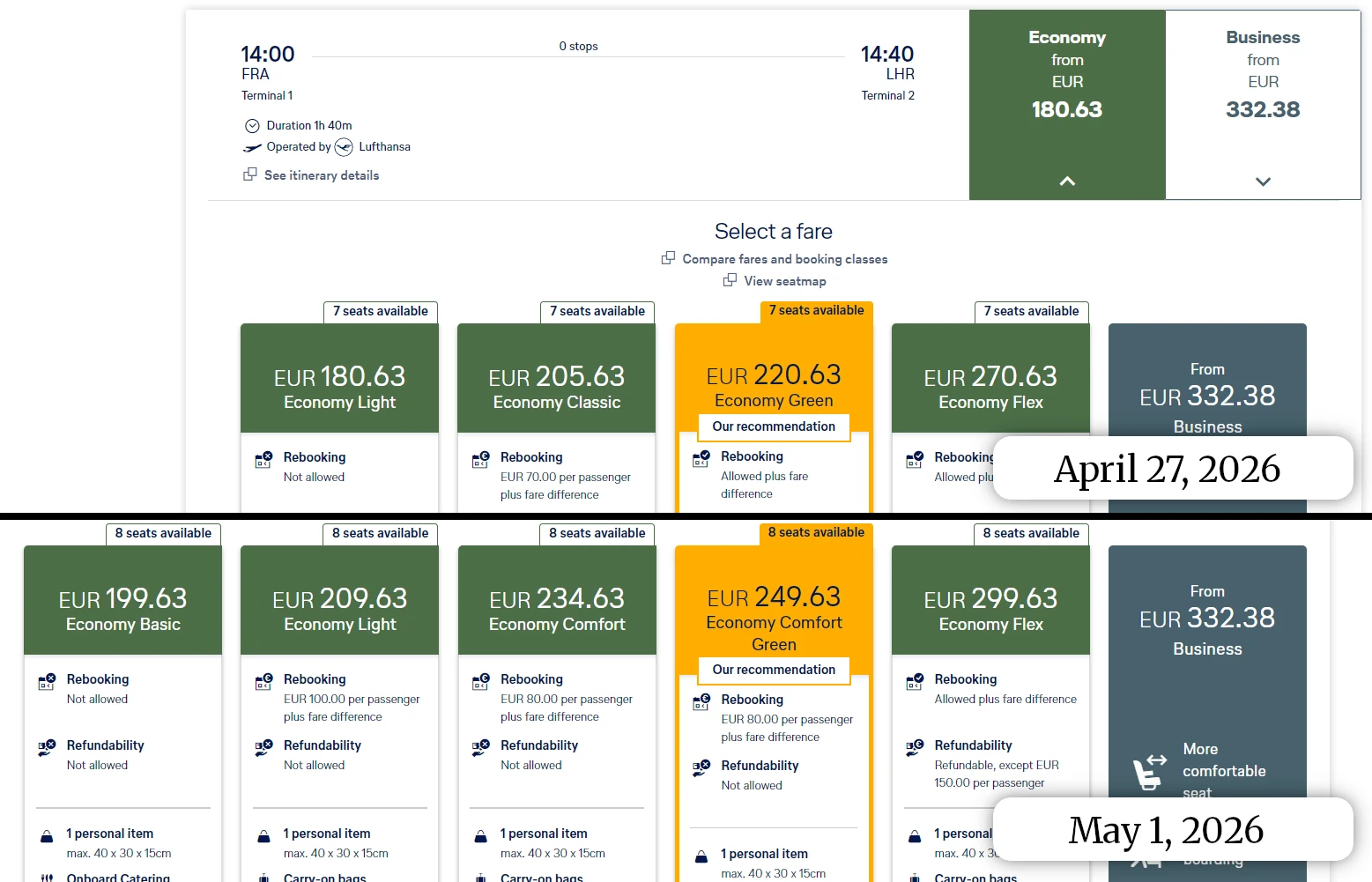1372x882 pixels.
Task: Click Refundability icon in Economy Basic card
Action: pos(47,748)
